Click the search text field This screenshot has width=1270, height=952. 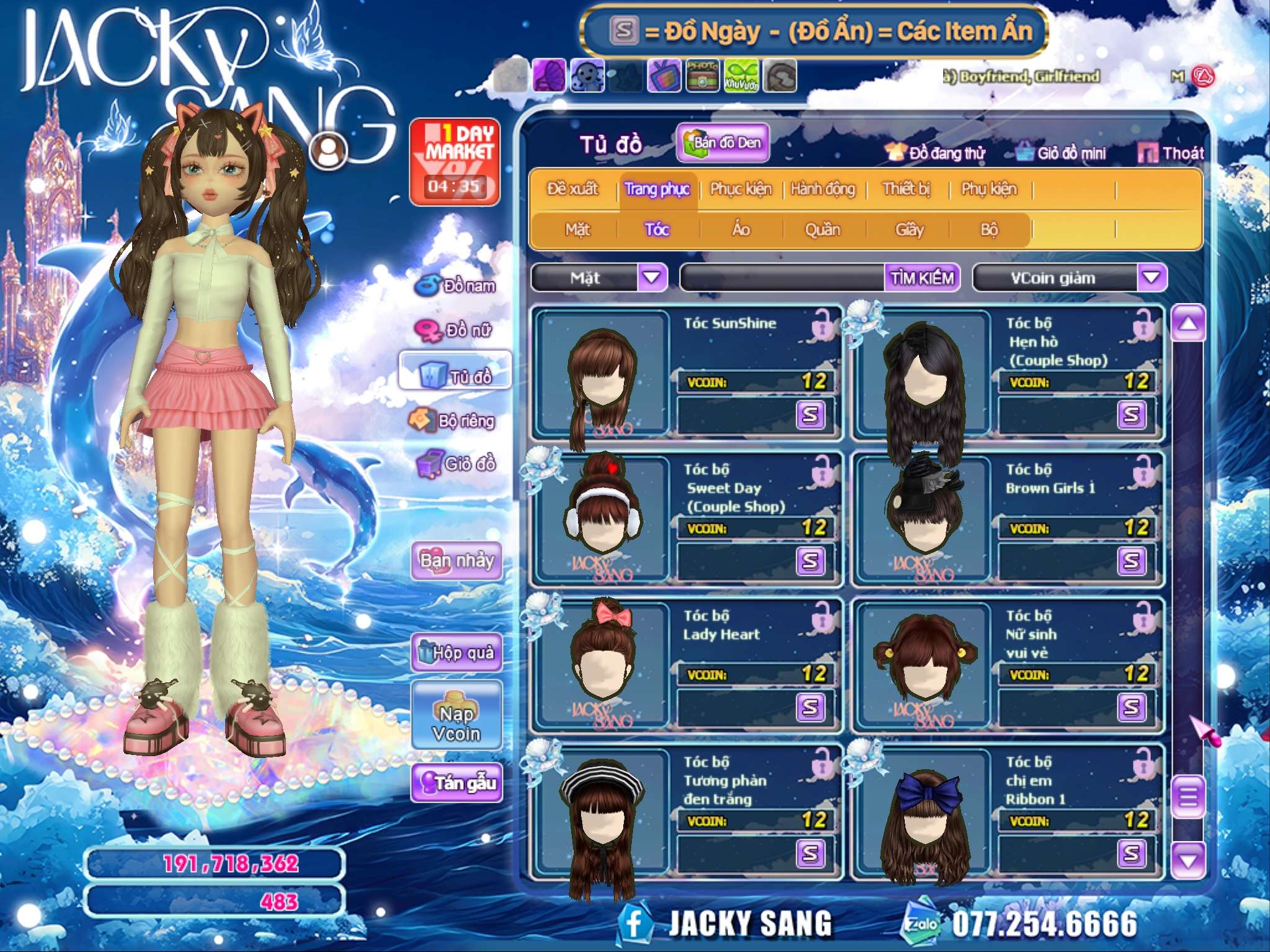pos(783,278)
